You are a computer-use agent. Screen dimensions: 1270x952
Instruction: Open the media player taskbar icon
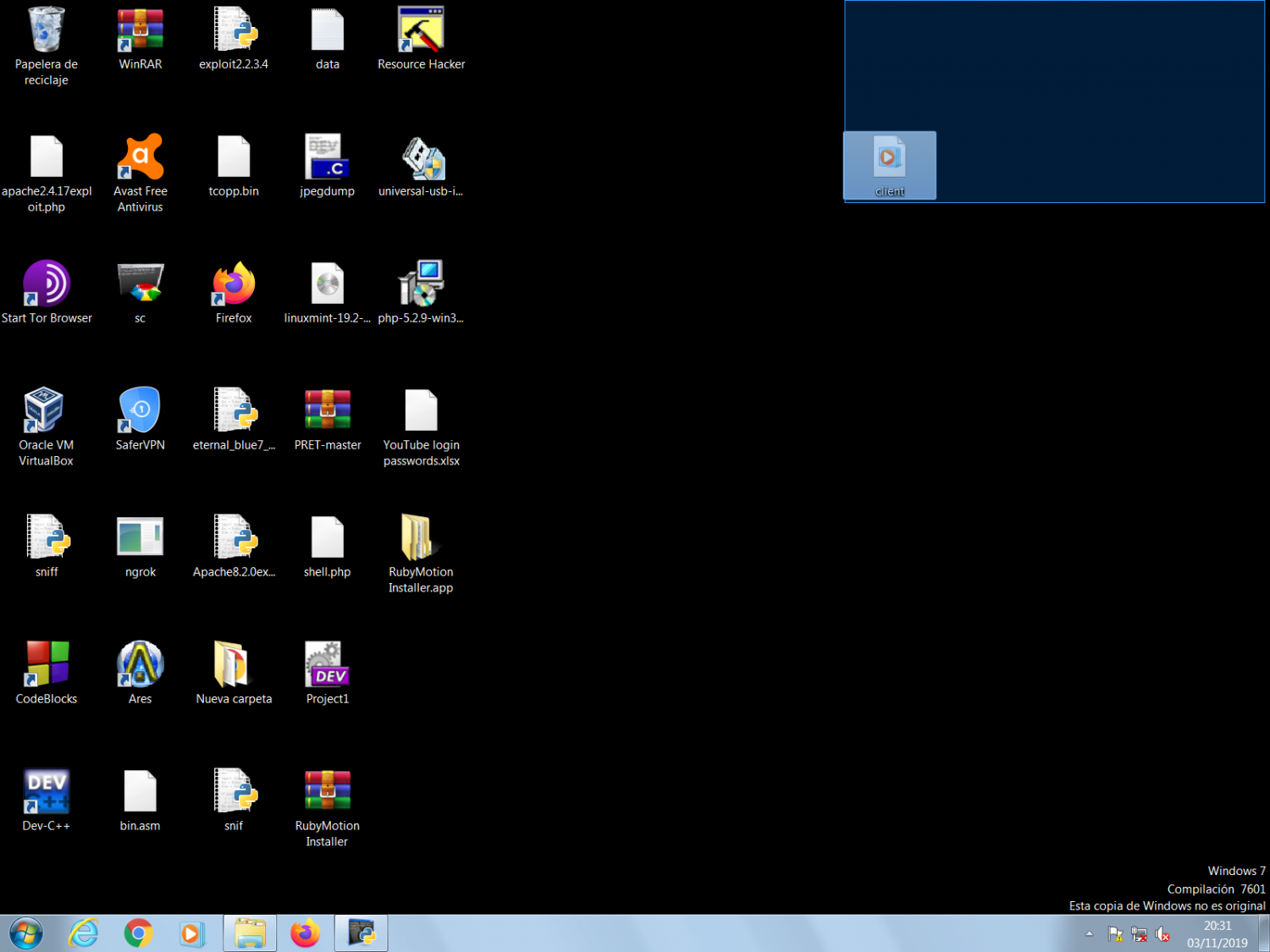coord(192,933)
